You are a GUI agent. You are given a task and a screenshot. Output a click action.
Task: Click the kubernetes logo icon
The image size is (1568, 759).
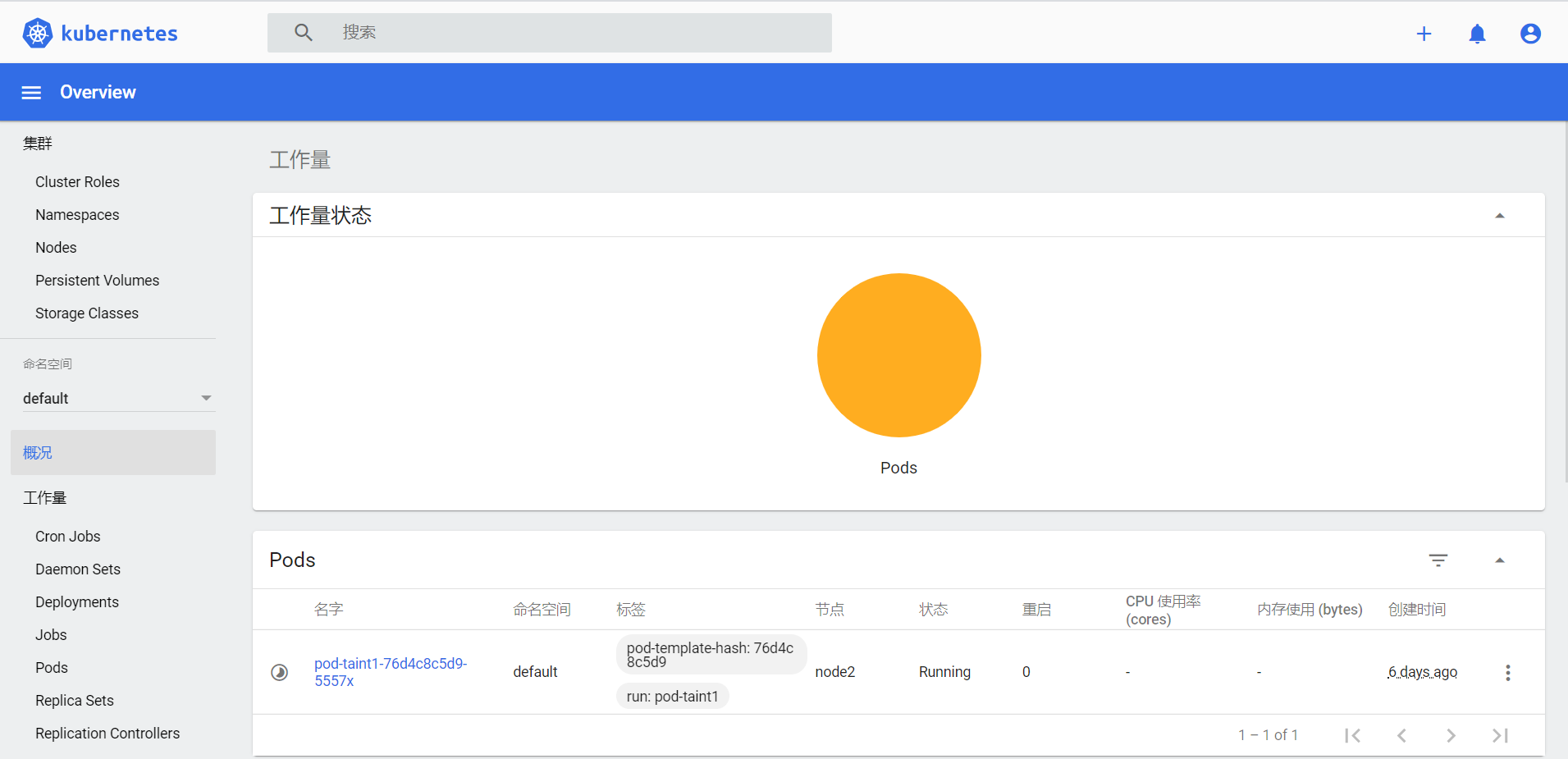[x=36, y=33]
